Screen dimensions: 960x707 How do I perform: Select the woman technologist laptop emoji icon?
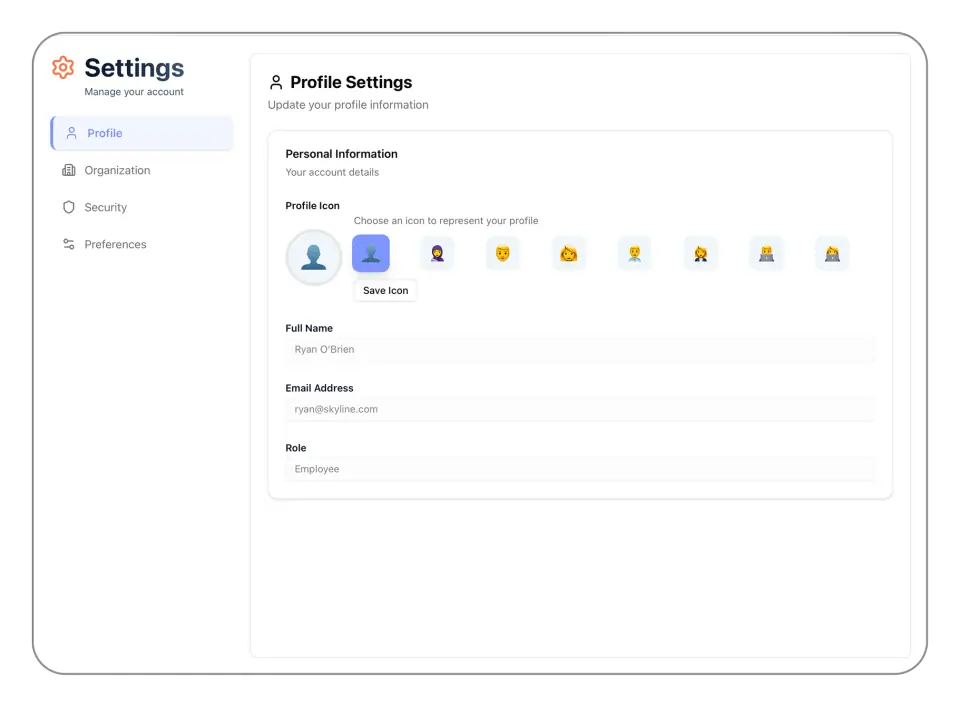(x=833, y=253)
